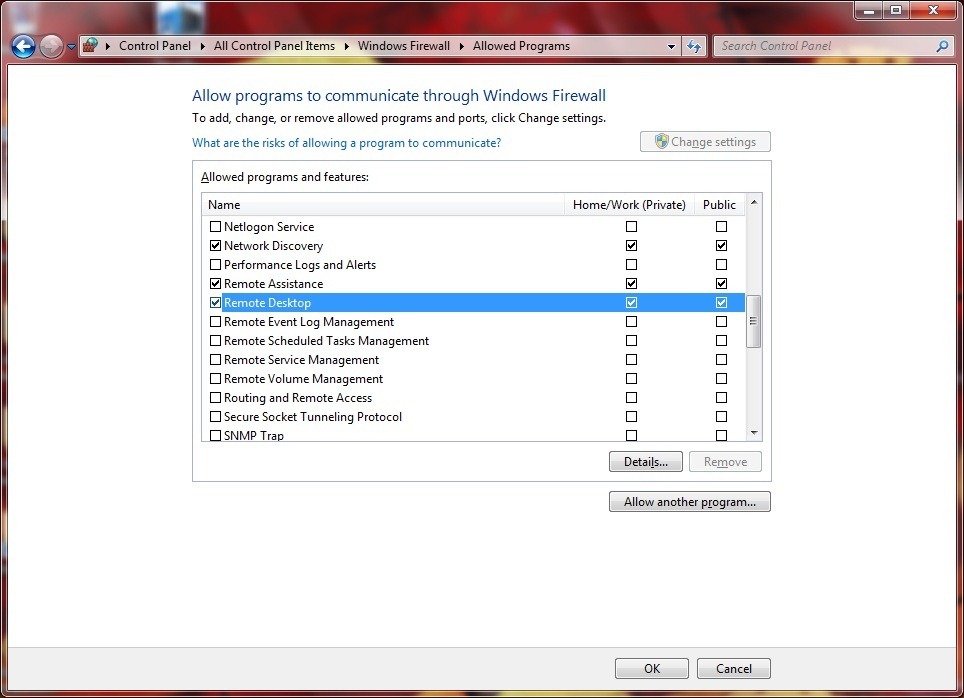
Task: Click the Back navigation arrow button
Action: tap(24, 46)
